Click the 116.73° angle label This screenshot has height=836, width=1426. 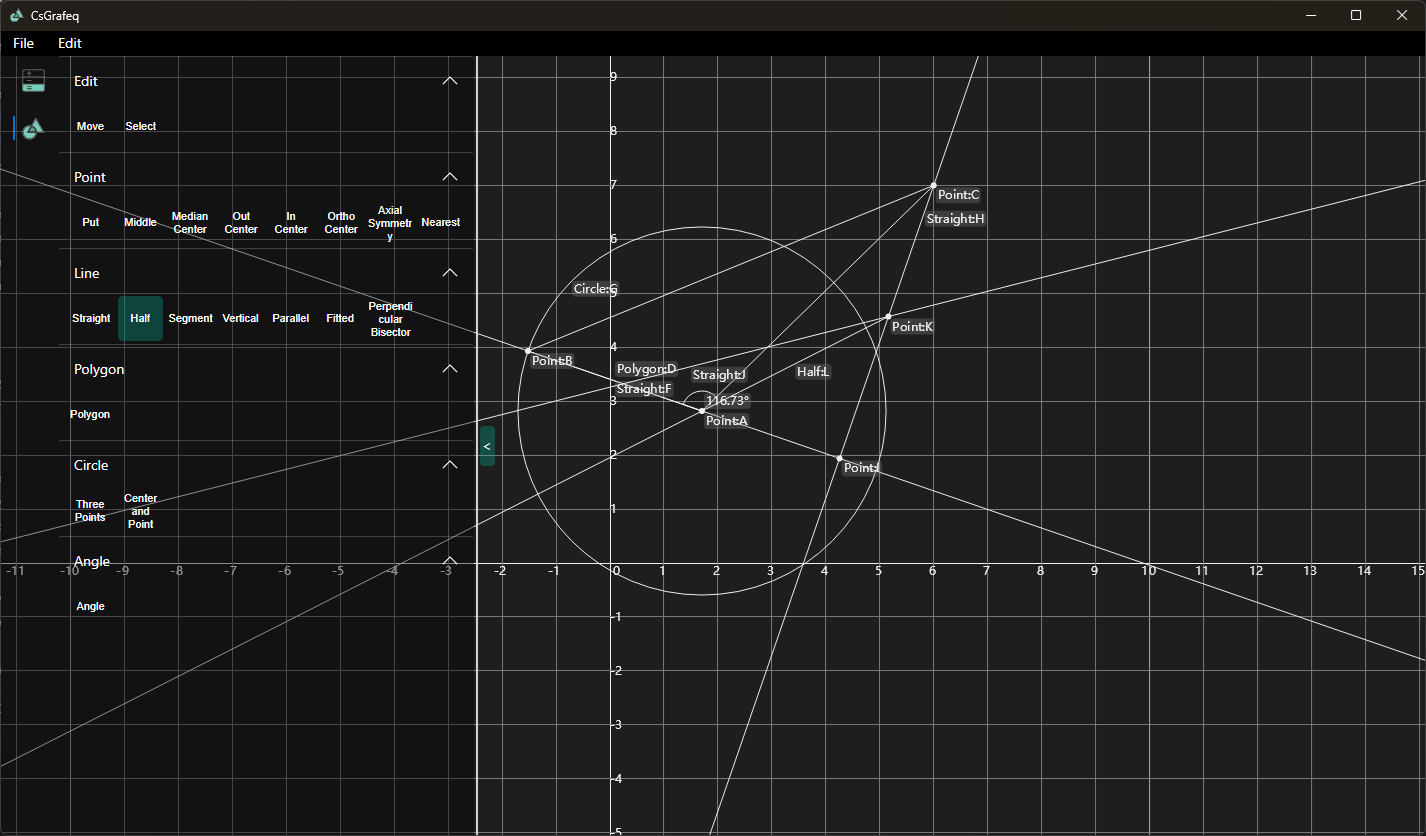click(727, 401)
